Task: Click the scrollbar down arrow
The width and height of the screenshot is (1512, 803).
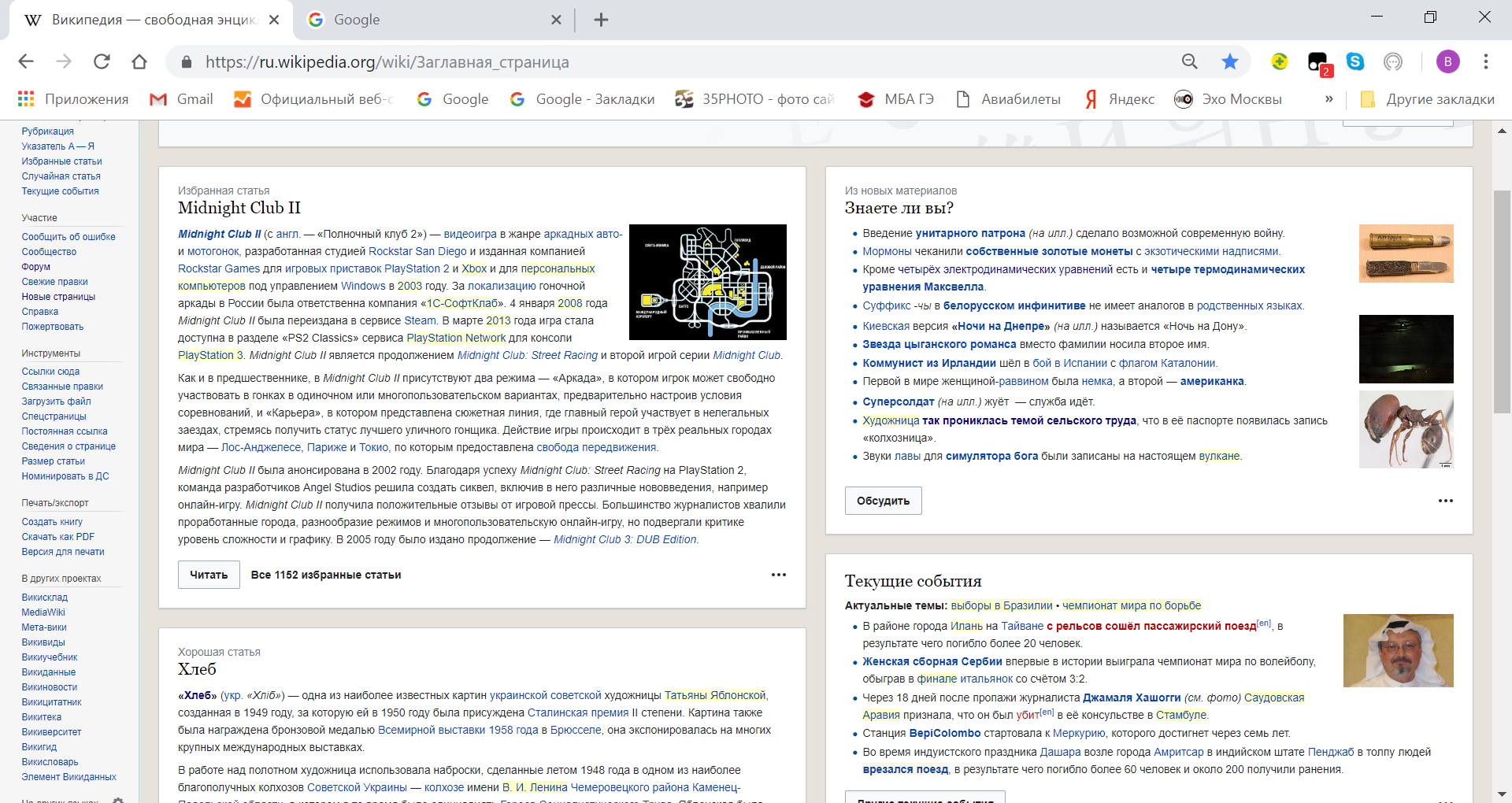Action: 1503,795
